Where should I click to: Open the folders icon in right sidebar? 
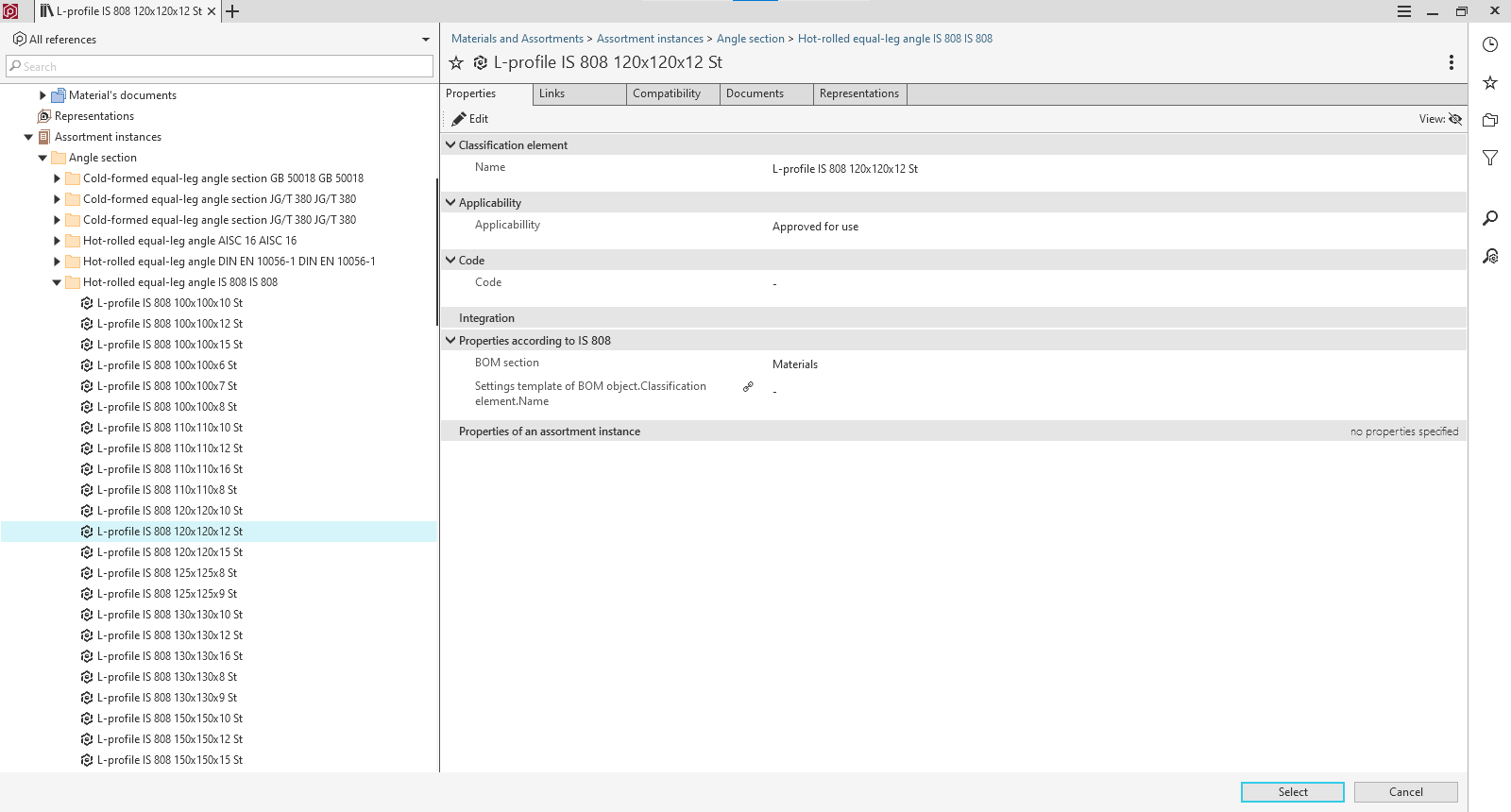pos(1490,120)
